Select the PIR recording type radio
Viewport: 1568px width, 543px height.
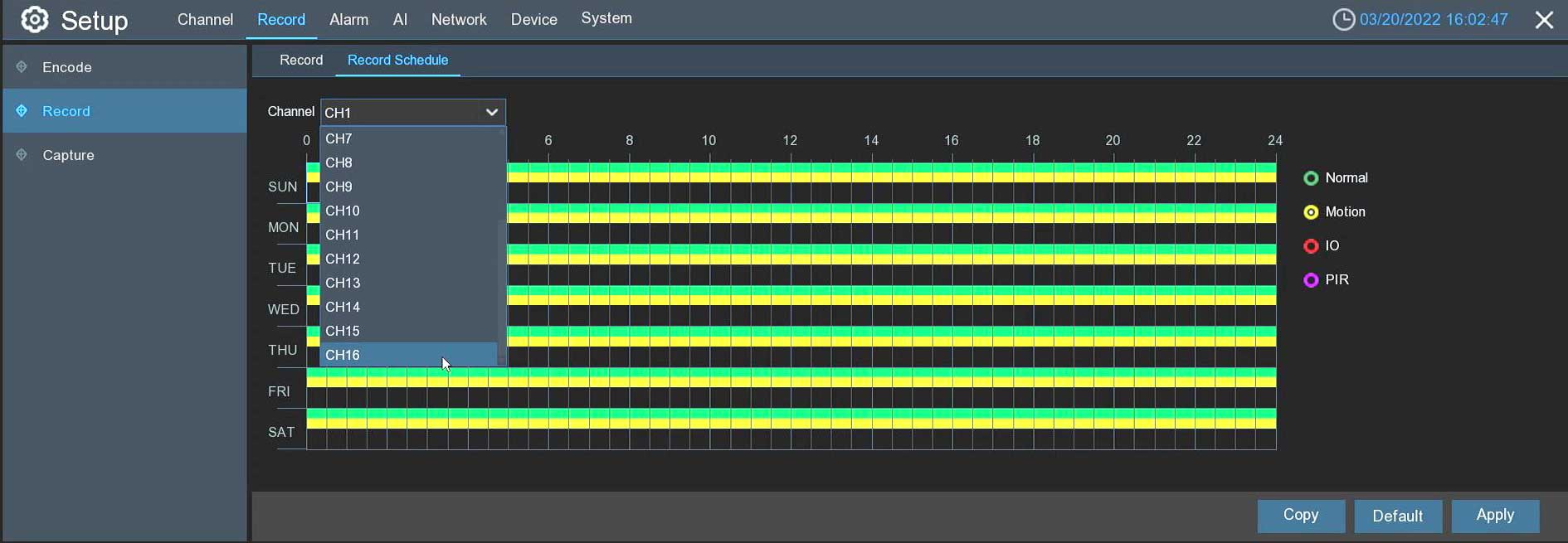pos(1311,280)
